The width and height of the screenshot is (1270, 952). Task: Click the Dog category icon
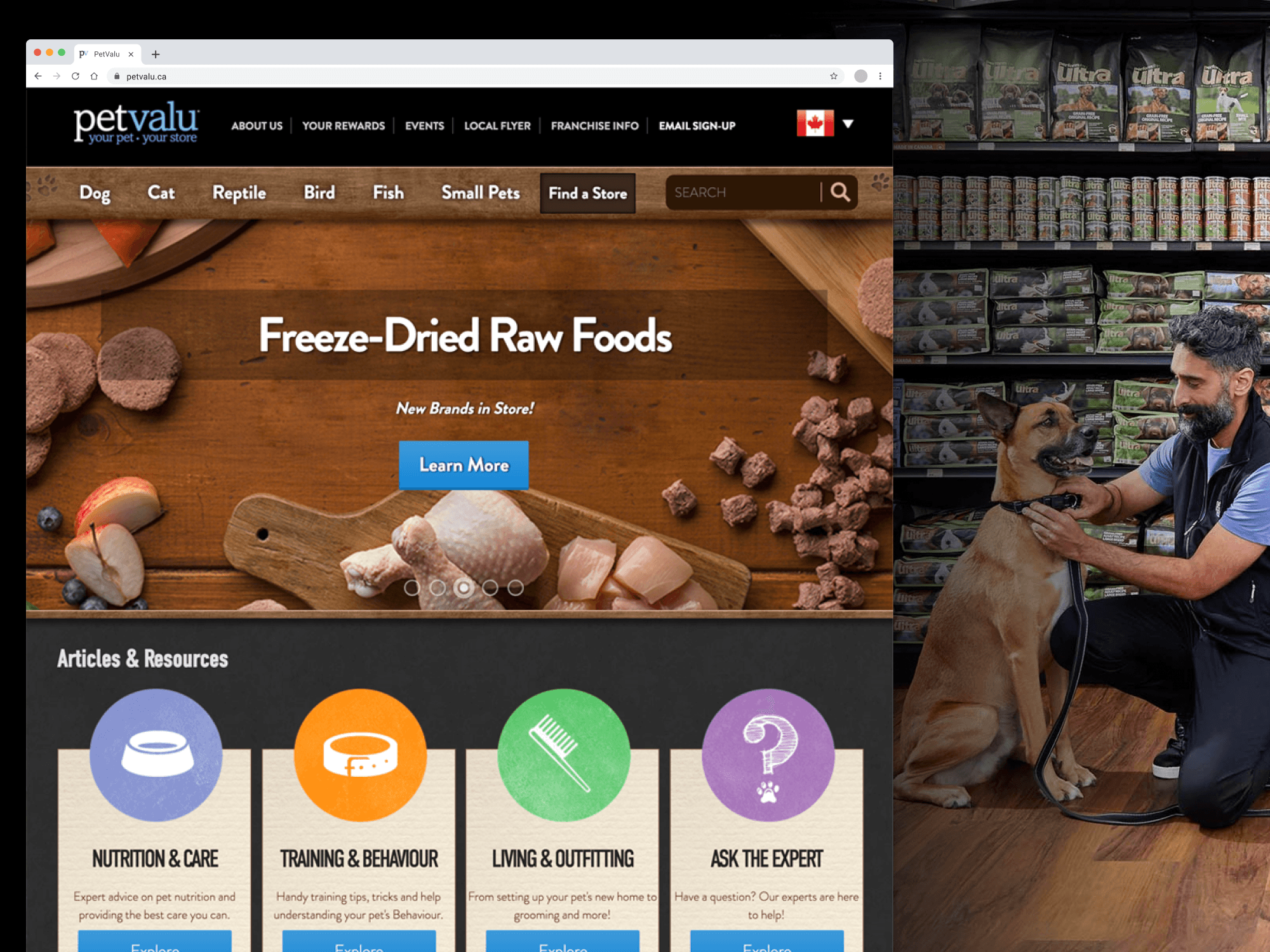(x=97, y=193)
